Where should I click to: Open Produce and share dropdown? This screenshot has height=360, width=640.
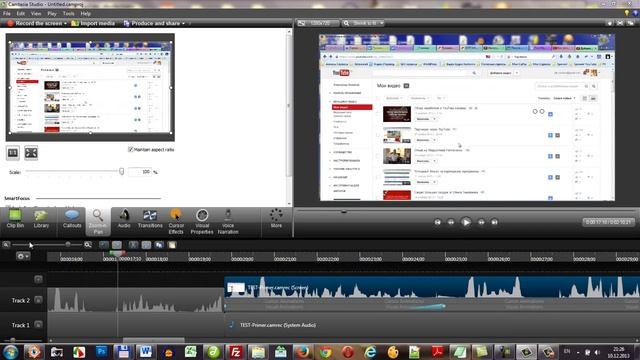154,23
